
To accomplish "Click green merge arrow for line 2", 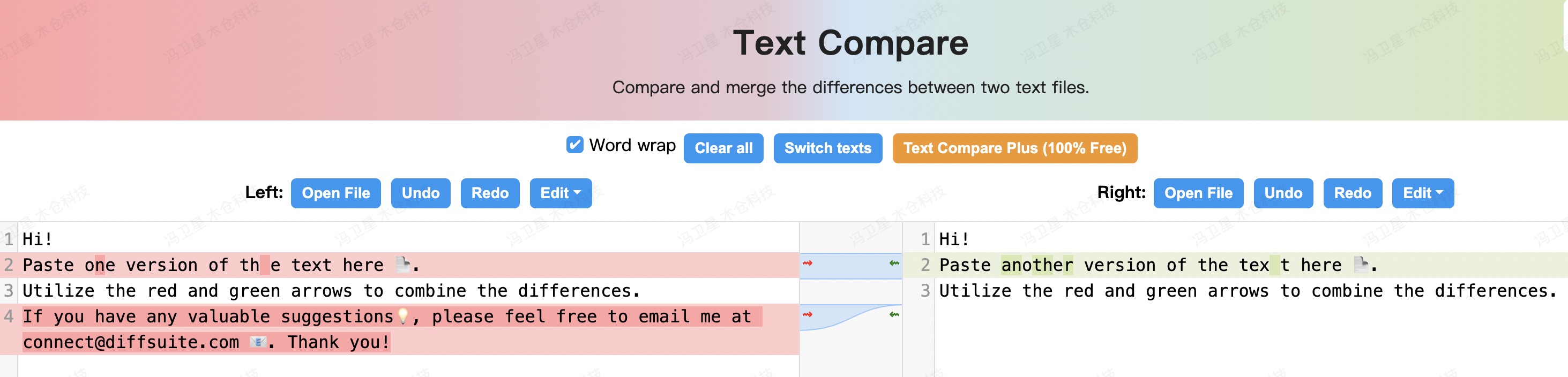I will pos(894,263).
